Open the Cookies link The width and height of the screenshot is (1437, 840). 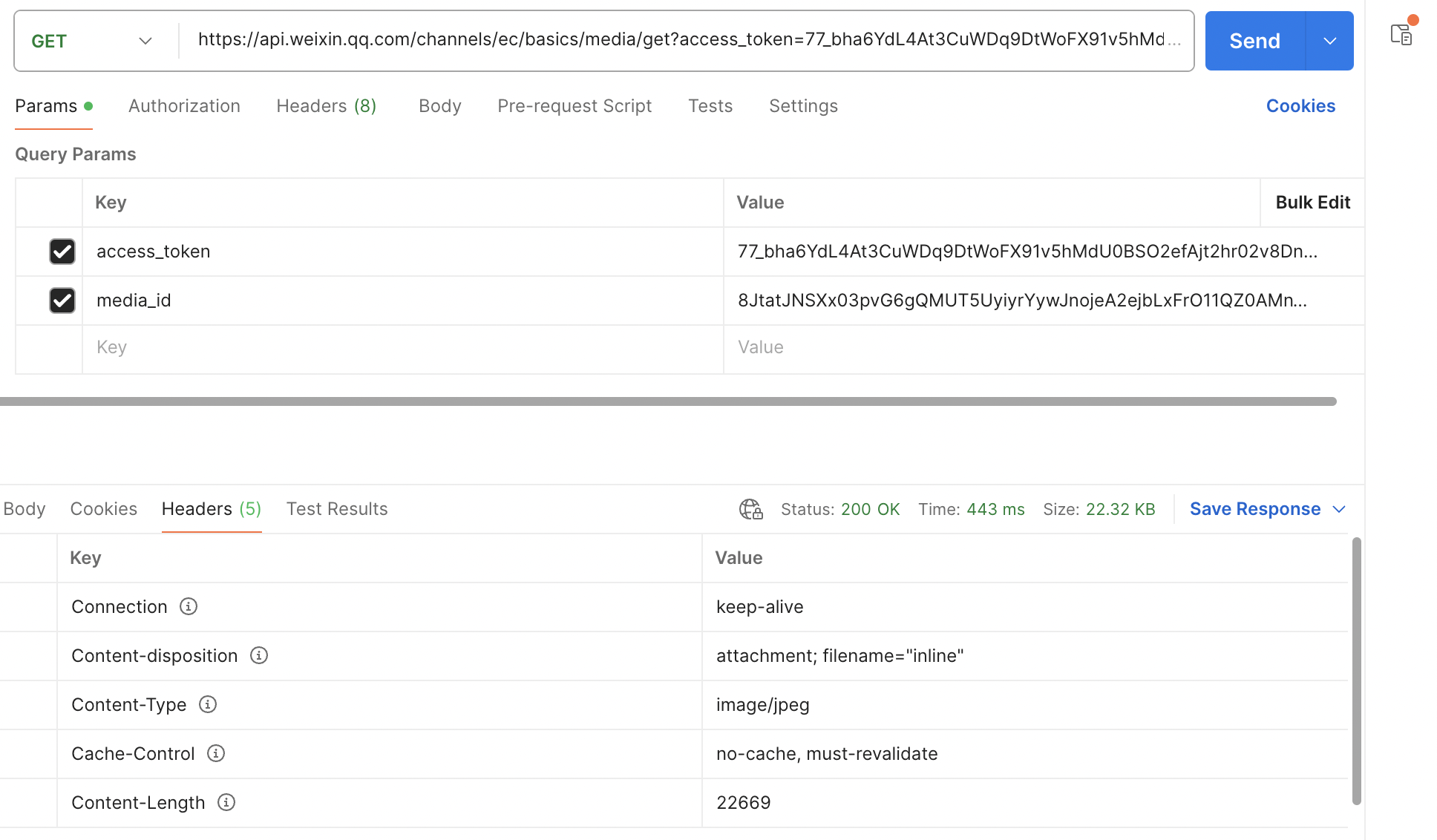point(1300,106)
